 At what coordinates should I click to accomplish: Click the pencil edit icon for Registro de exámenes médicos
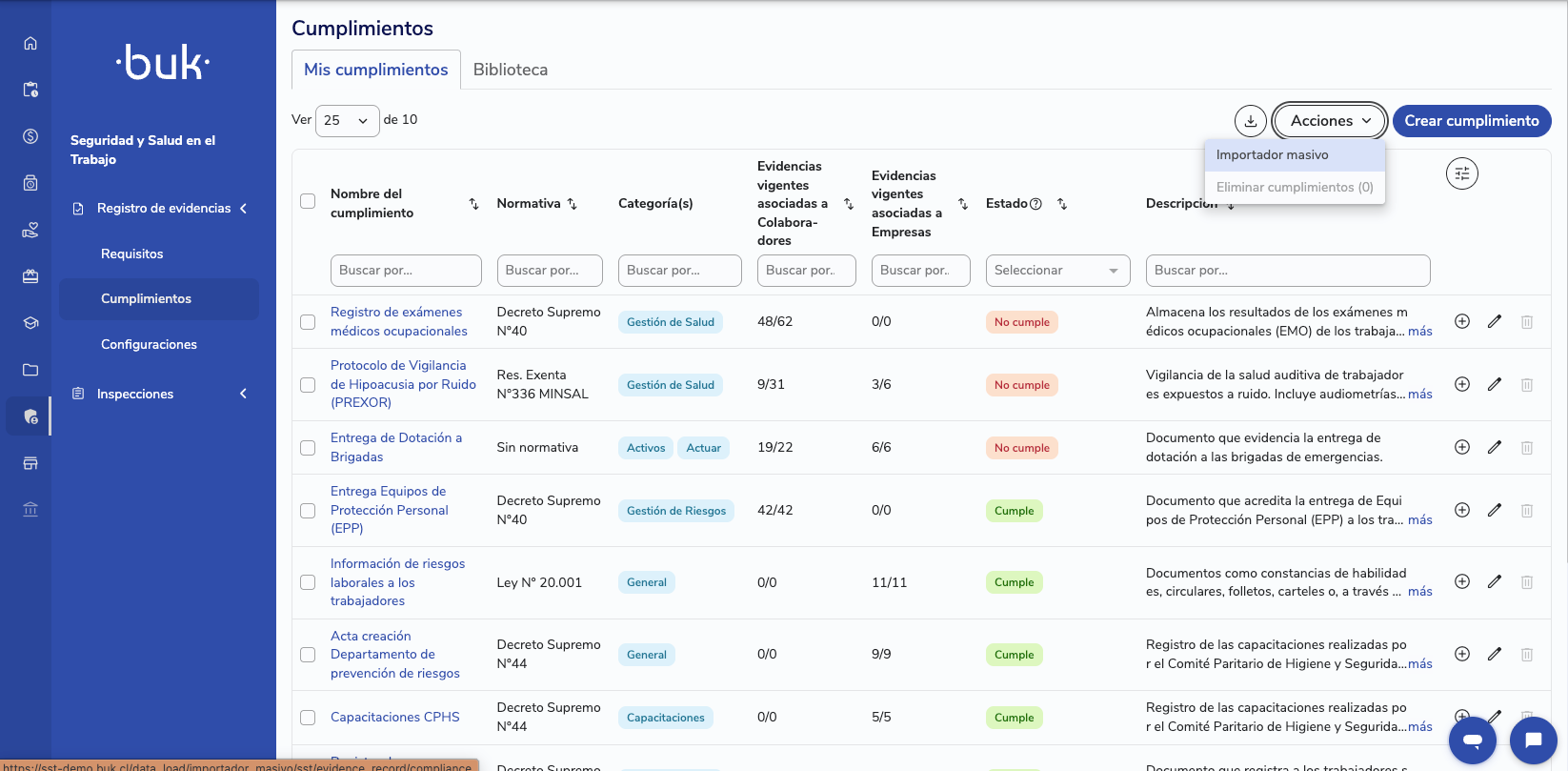tap(1495, 321)
